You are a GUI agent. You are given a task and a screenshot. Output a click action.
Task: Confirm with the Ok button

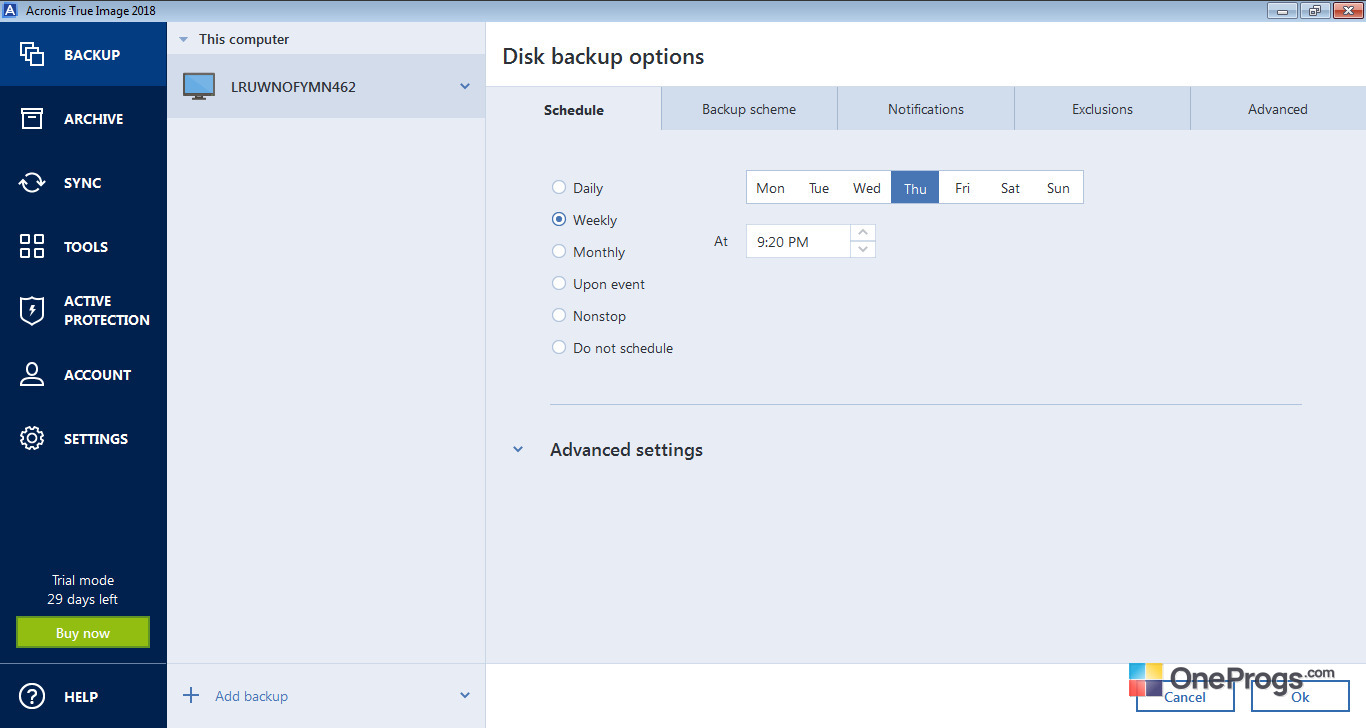1300,697
